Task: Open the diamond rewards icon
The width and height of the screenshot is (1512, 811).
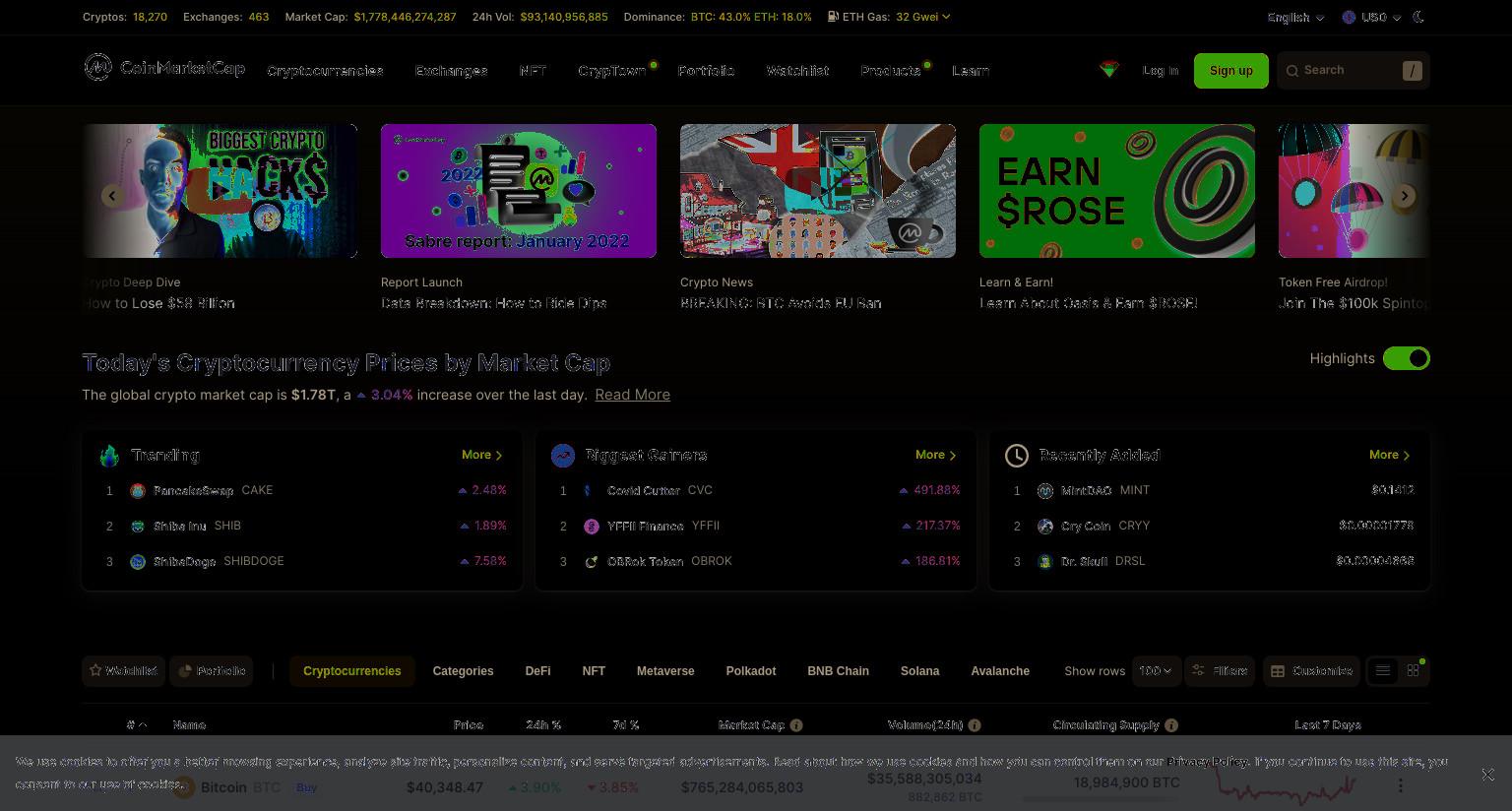Action: click(x=1109, y=69)
